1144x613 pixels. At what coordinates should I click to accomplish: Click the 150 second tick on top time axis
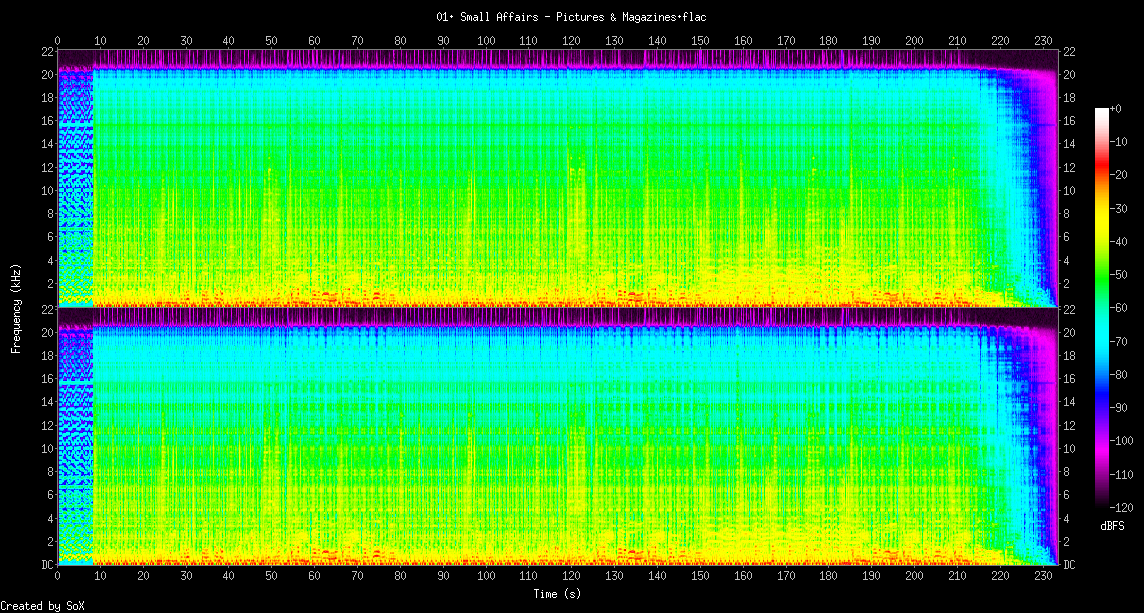click(700, 40)
